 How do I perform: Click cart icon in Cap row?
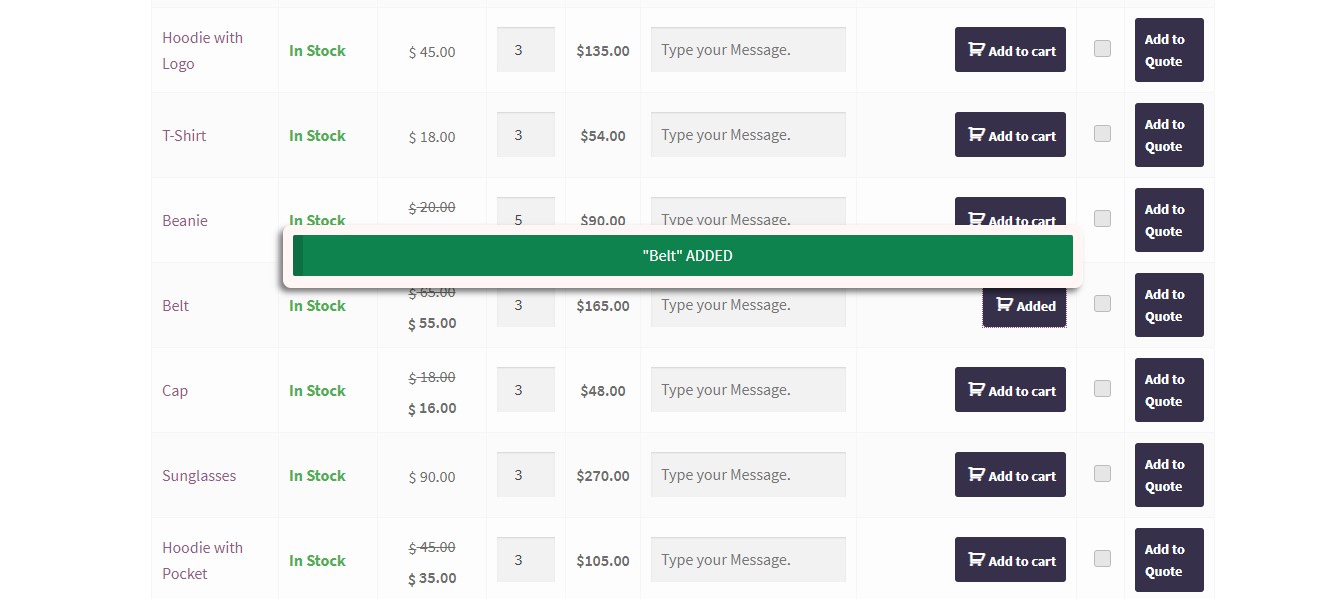[976, 390]
